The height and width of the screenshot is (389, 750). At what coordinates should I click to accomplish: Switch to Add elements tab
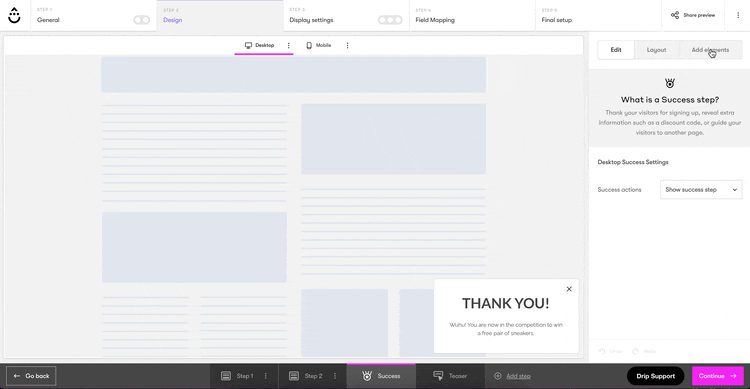[x=710, y=50]
